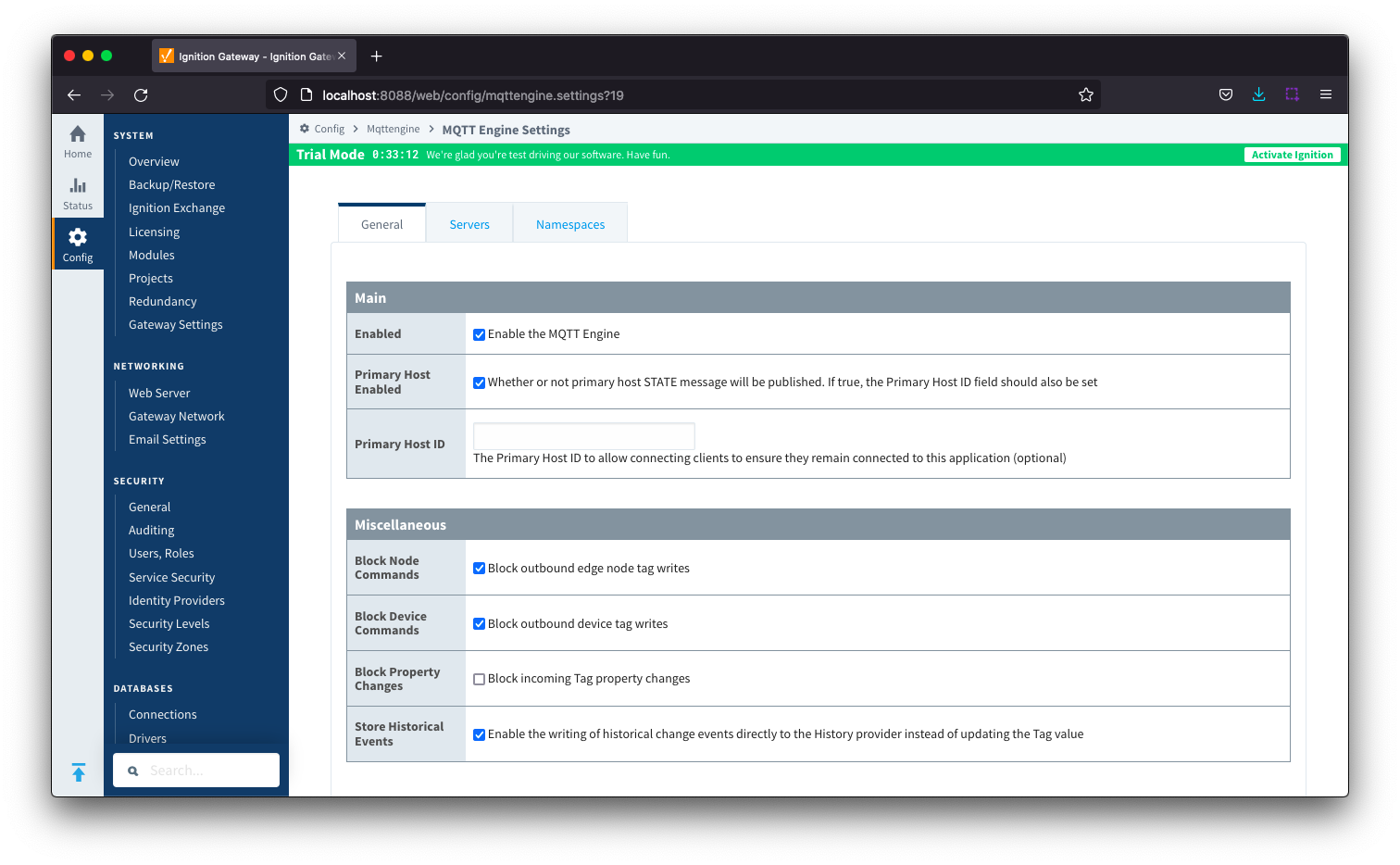Open the Home section icon
Screen dimensions: 1400x865
[x=78, y=134]
